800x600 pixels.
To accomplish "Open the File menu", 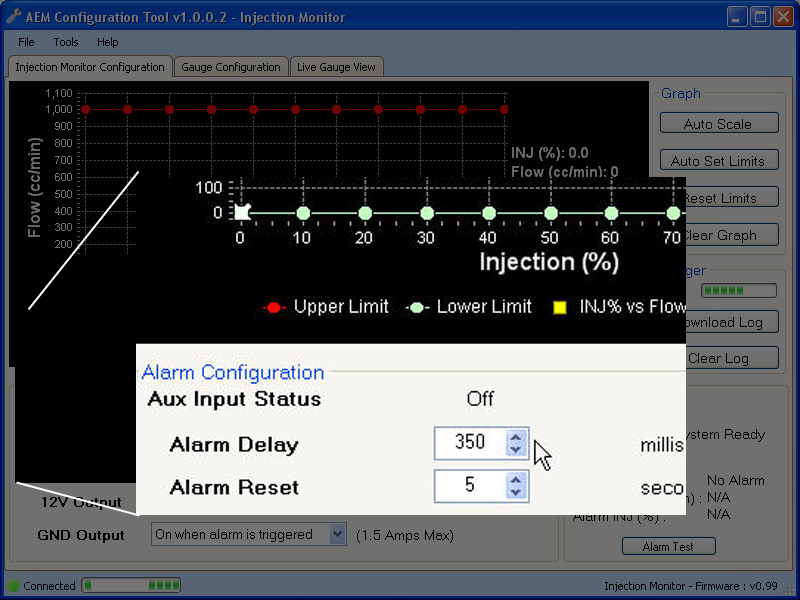I will 26,42.
